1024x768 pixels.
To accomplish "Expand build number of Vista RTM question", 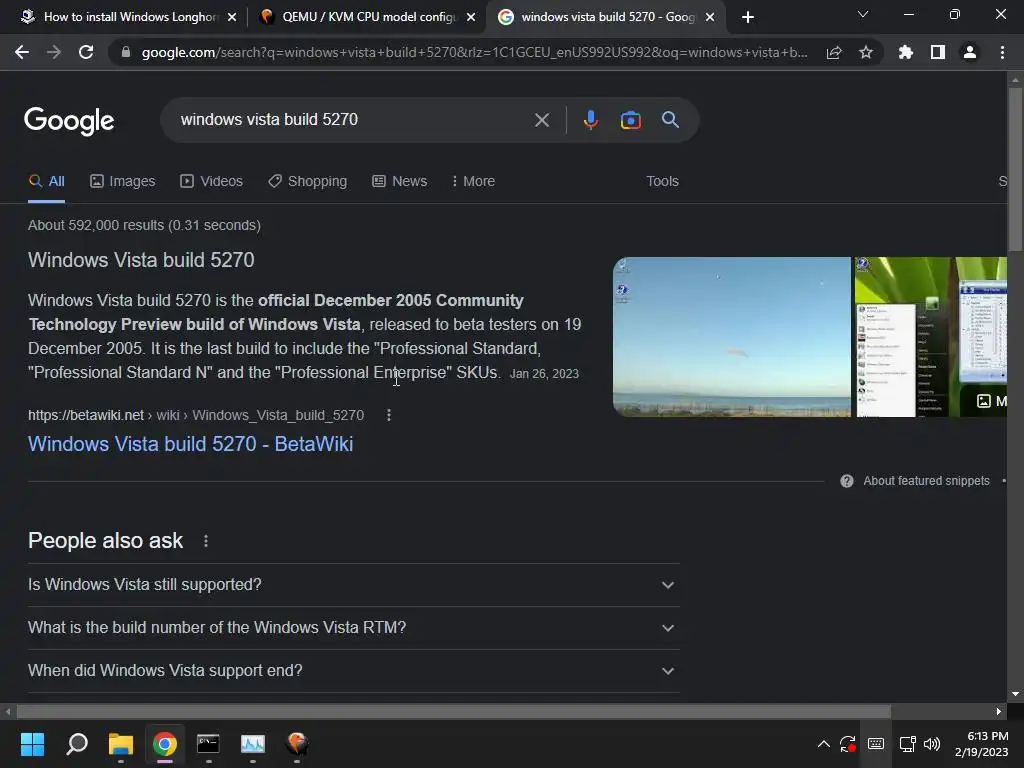I will [x=354, y=628].
